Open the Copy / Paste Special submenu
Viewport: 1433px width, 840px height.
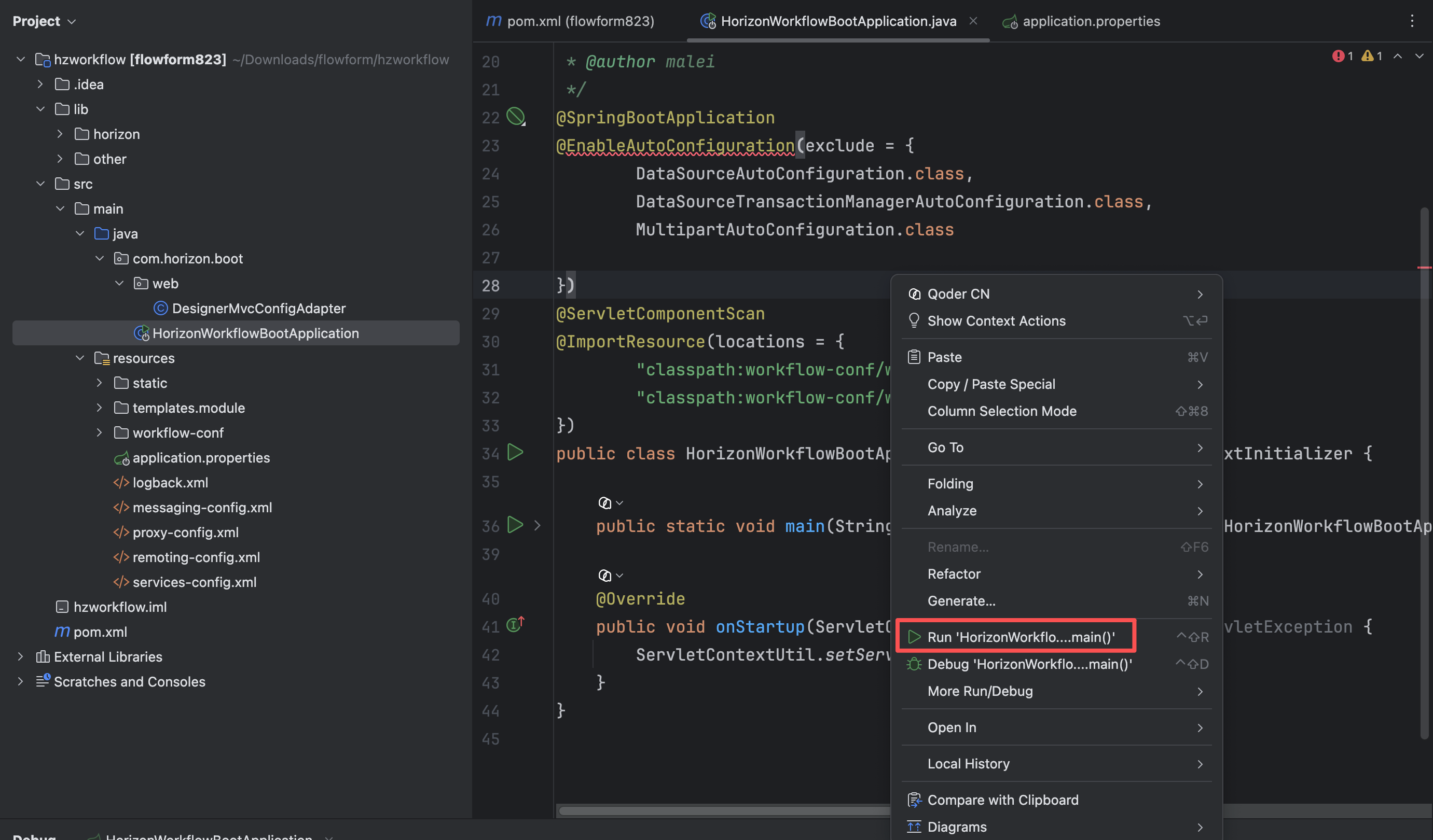pos(1056,384)
